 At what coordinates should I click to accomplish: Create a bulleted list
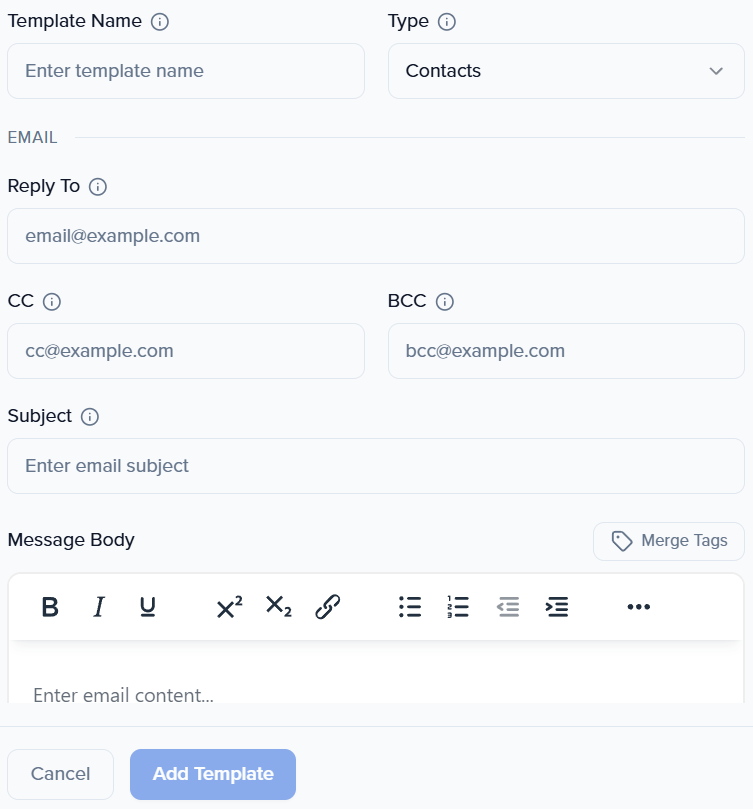pyautogui.click(x=409, y=606)
